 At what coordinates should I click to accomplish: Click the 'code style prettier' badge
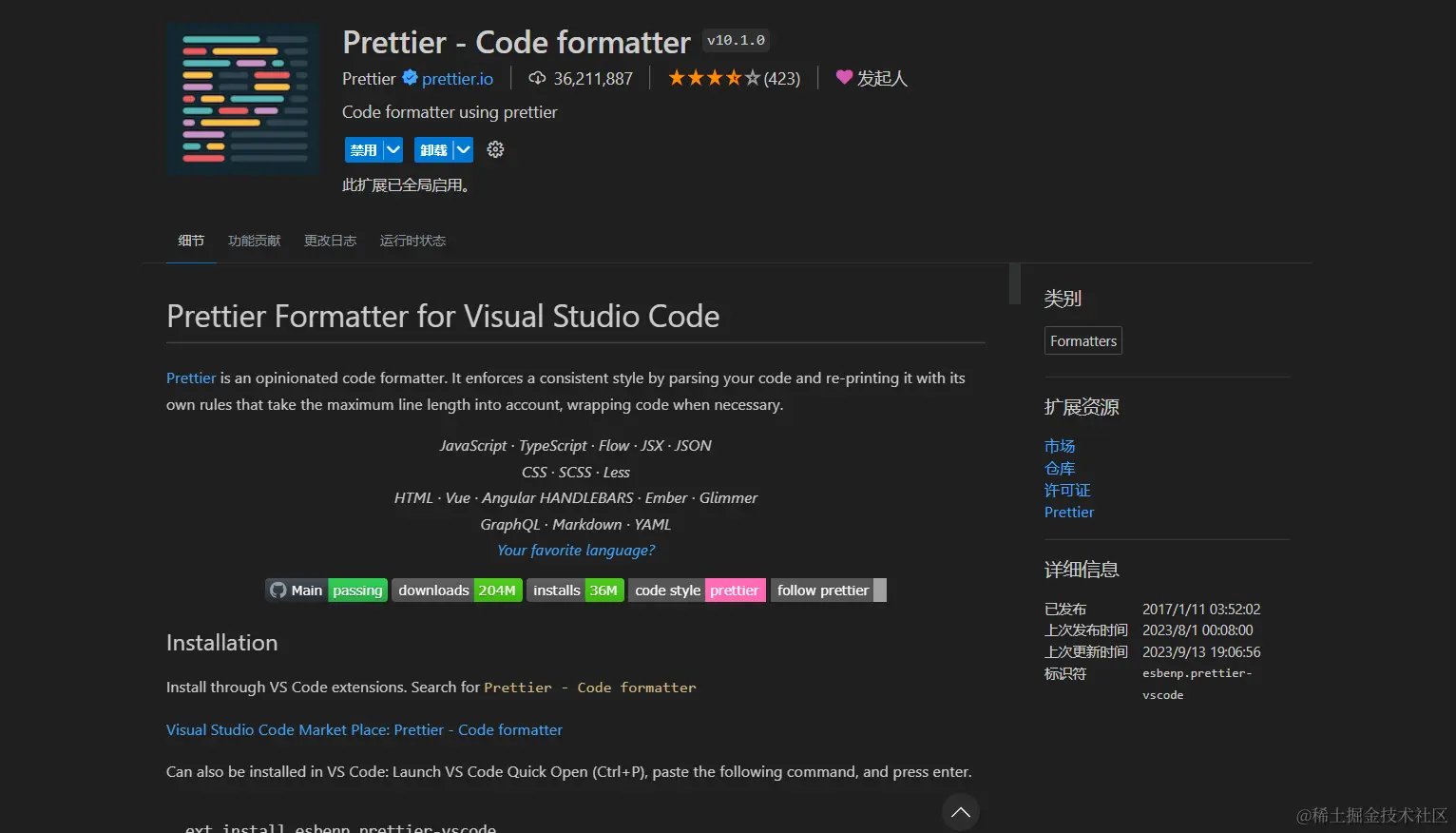[697, 590]
